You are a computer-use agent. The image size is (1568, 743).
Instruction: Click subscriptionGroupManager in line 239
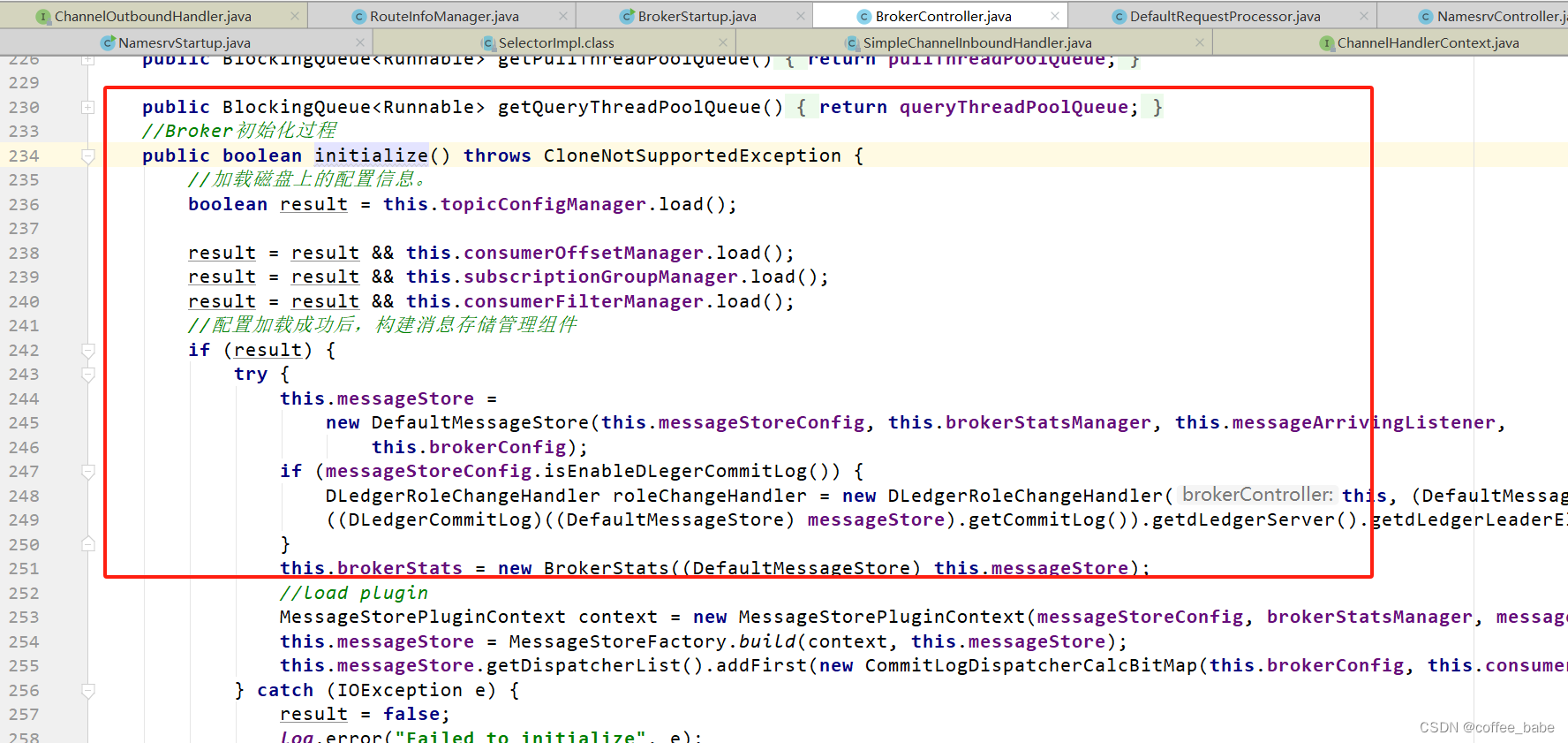pyautogui.click(x=601, y=277)
